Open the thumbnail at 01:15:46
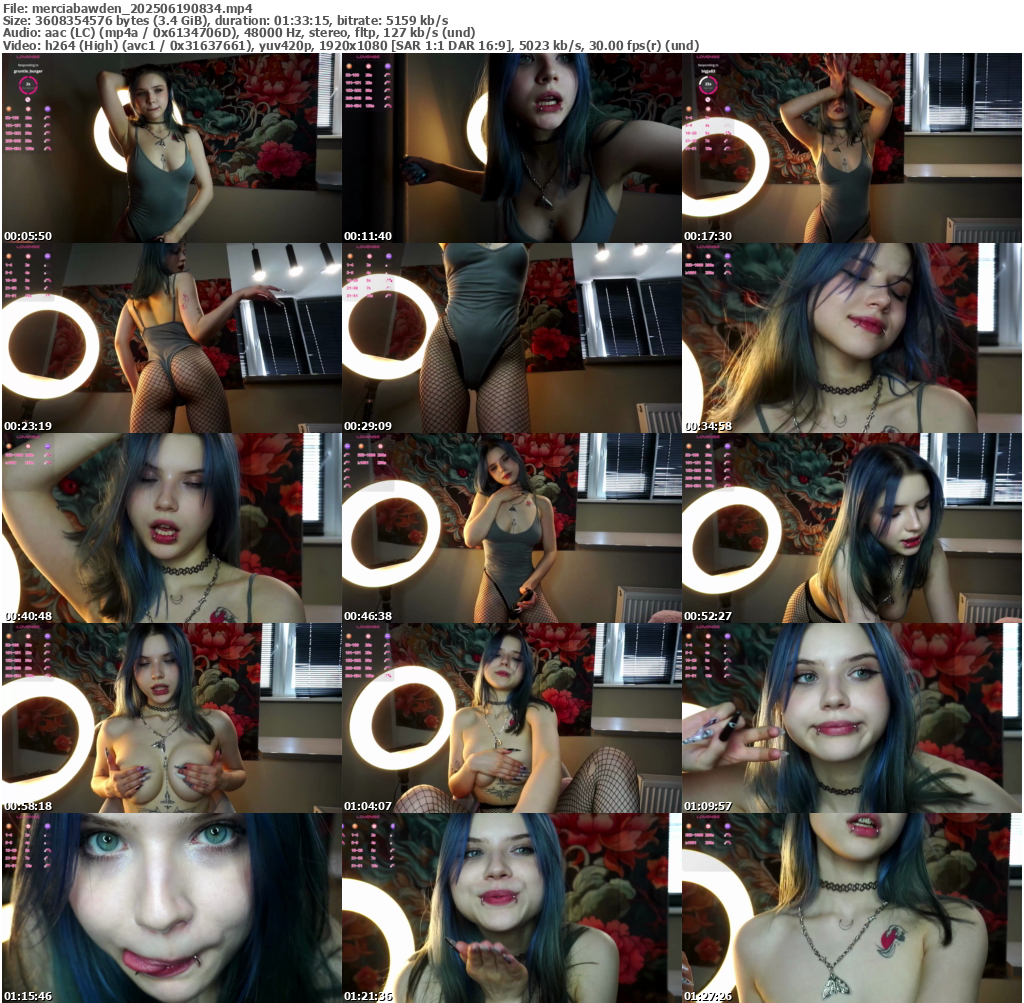This screenshot has height=1003, width=1024. 171,907
